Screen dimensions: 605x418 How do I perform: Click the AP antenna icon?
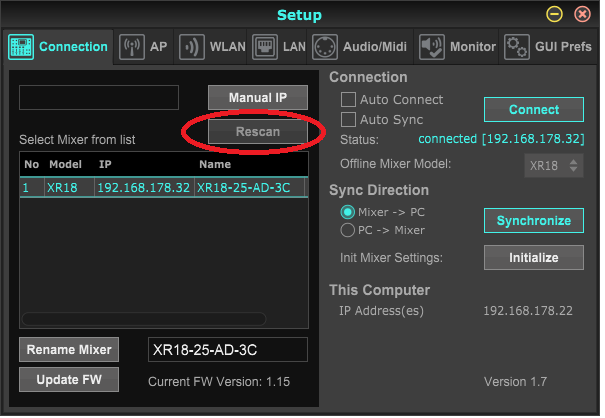131,47
